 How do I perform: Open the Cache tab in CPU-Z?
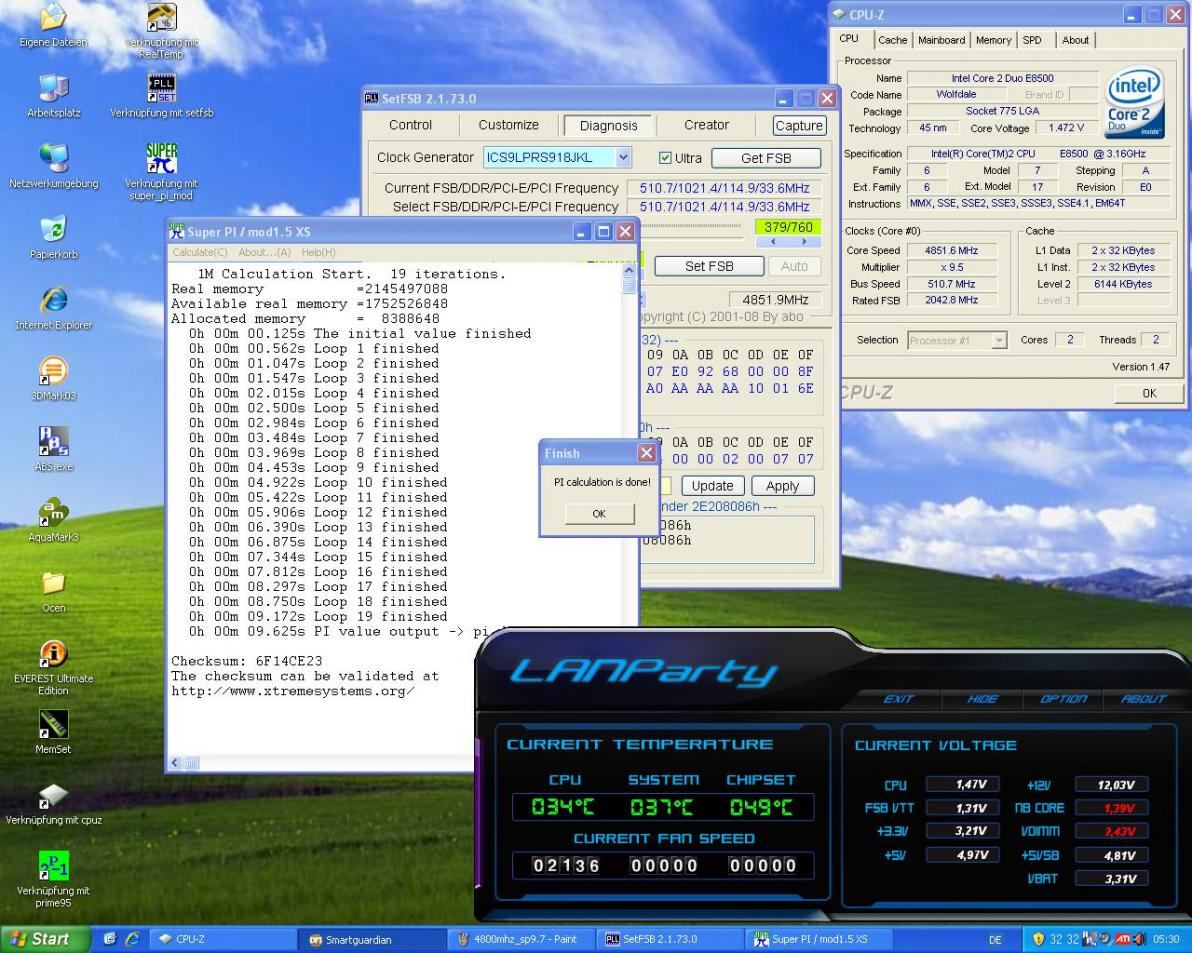click(892, 40)
